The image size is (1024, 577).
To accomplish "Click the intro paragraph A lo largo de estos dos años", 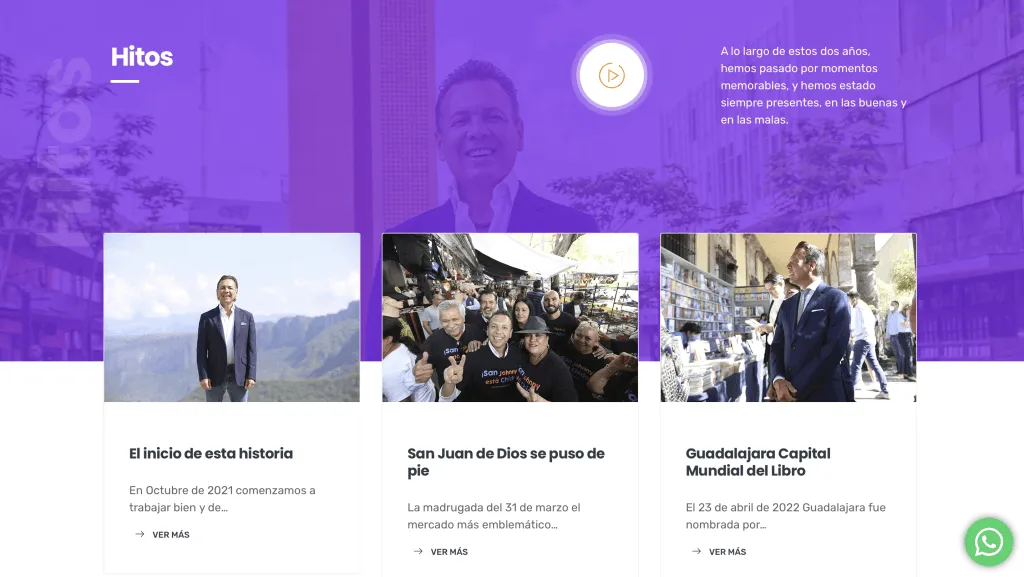I will [x=814, y=86].
